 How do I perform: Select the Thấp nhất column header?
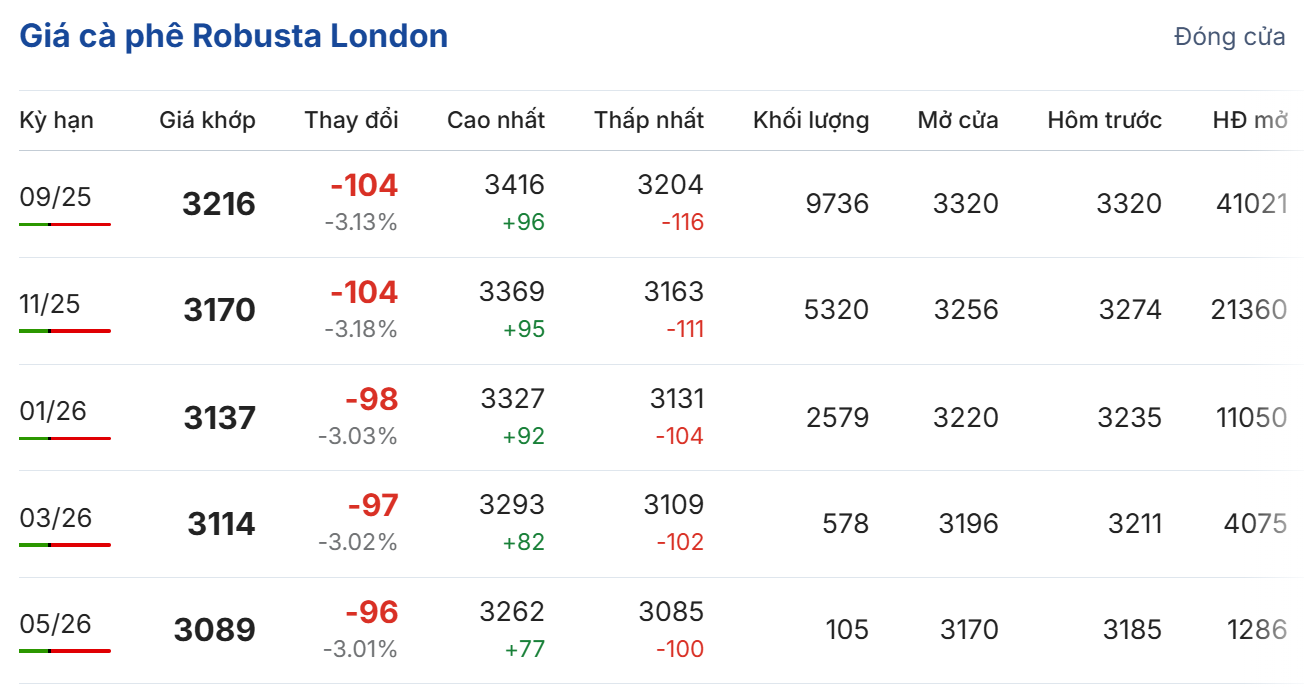648,121
